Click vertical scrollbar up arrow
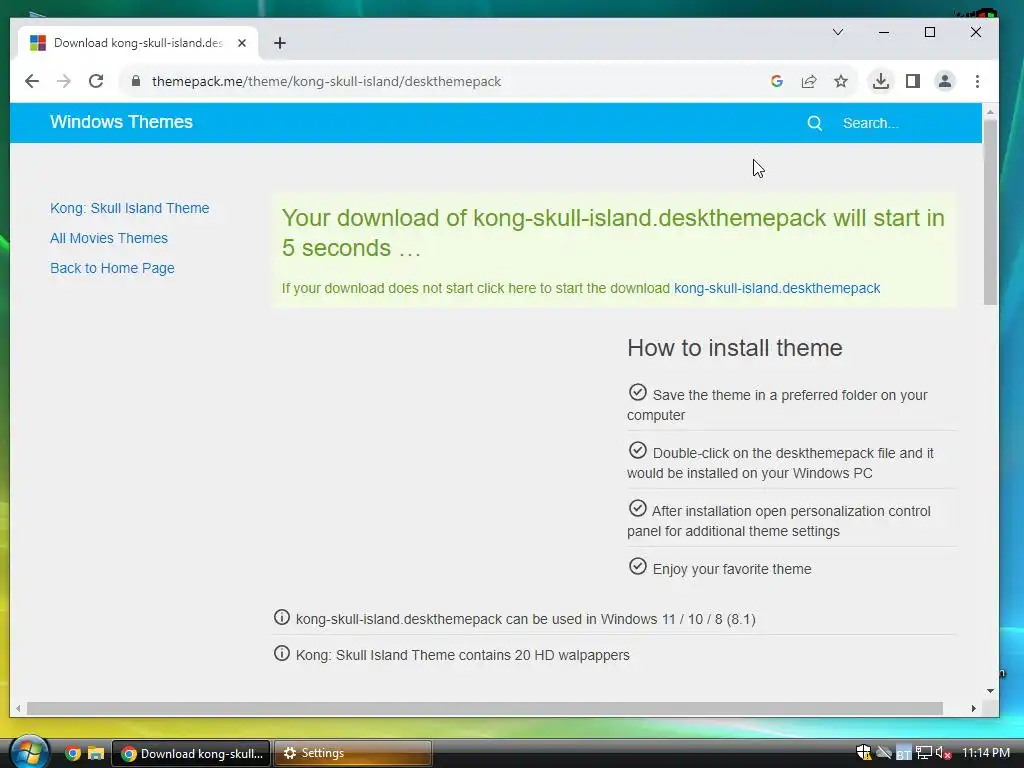This screenshot has height=768, width=1024. coord(990,112)
